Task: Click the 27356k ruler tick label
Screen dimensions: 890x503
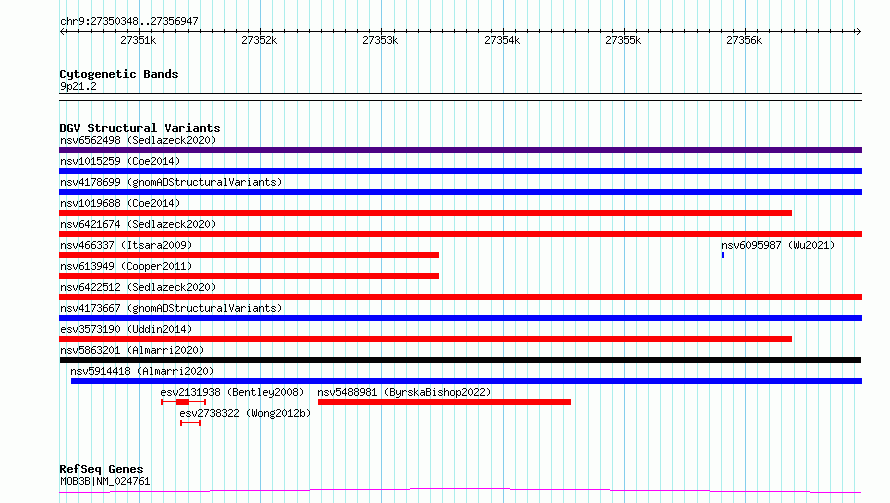Action: pyautogui.click(x=744, y=40)
